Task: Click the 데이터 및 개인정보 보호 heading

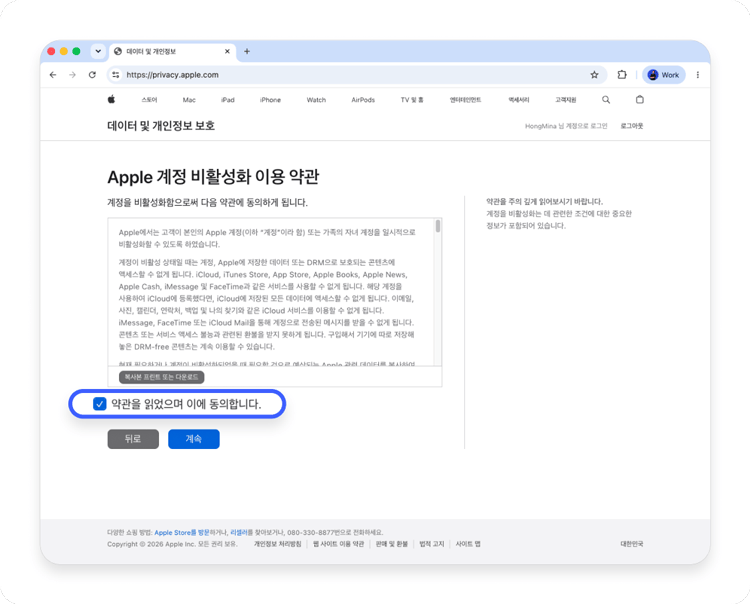Action: 161,126
